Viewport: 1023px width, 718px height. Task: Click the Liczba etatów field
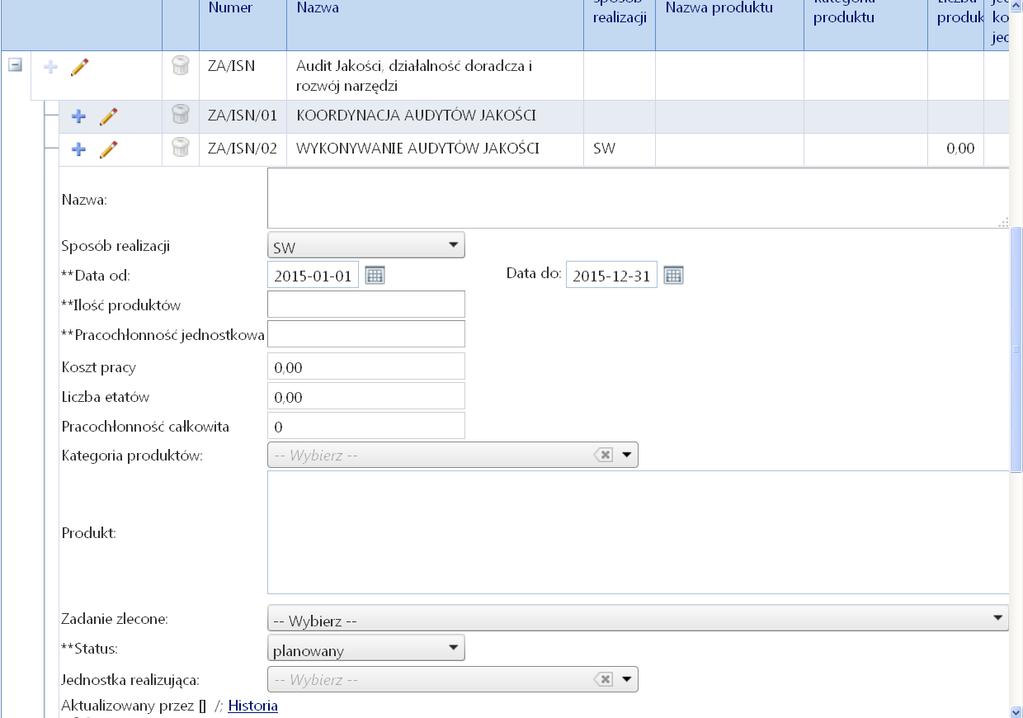(366, 396)
